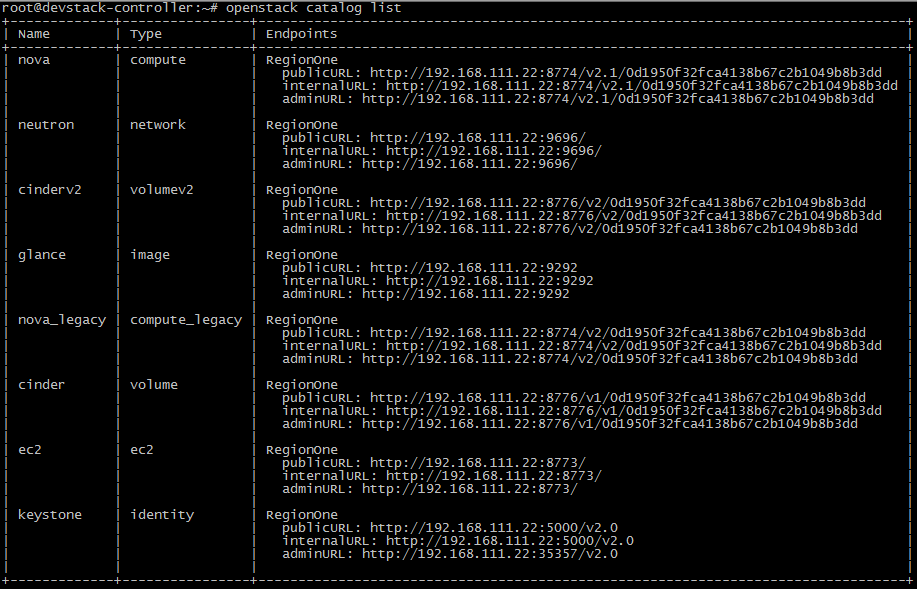Click the nova service name

tap(34, 60)
